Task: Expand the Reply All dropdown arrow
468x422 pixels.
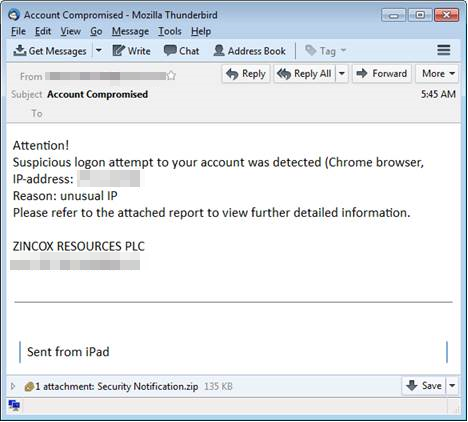Action: click(x=342, y=74)
